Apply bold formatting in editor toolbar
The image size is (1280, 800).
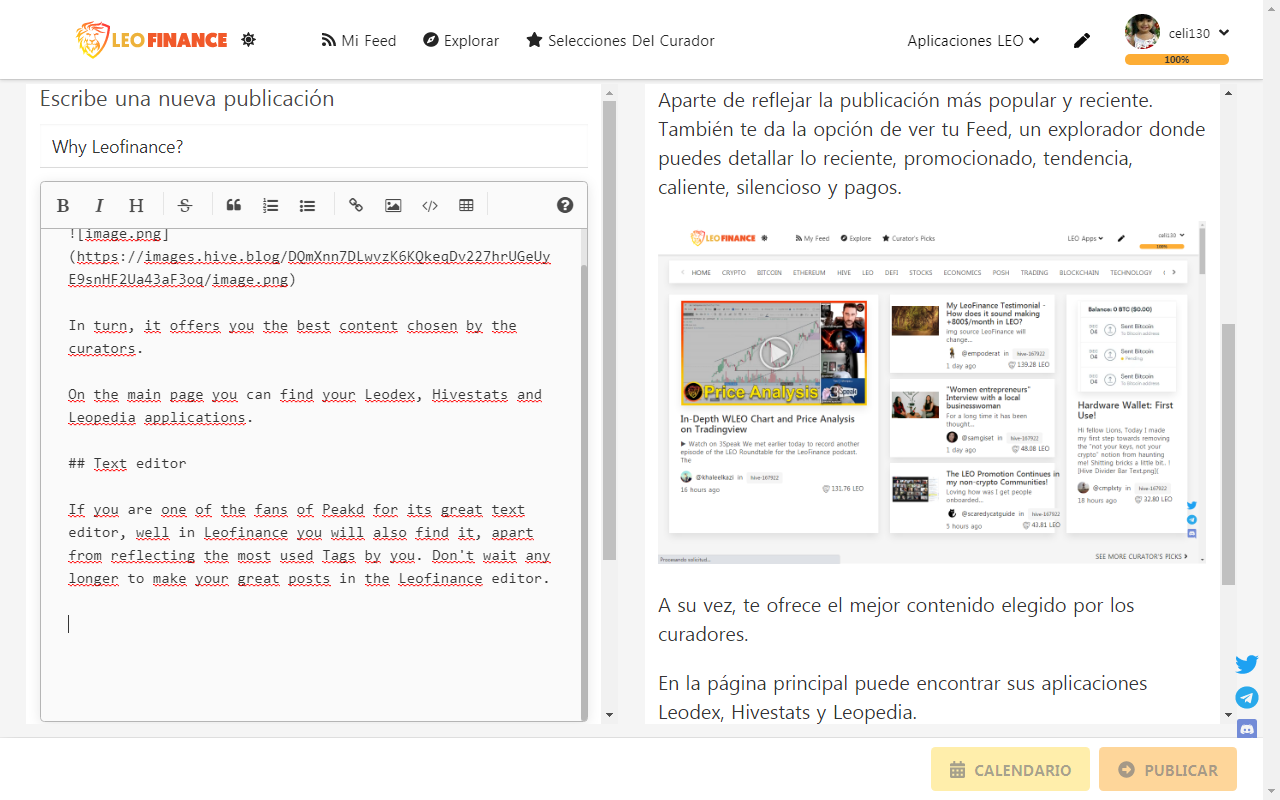pos(63,205)
